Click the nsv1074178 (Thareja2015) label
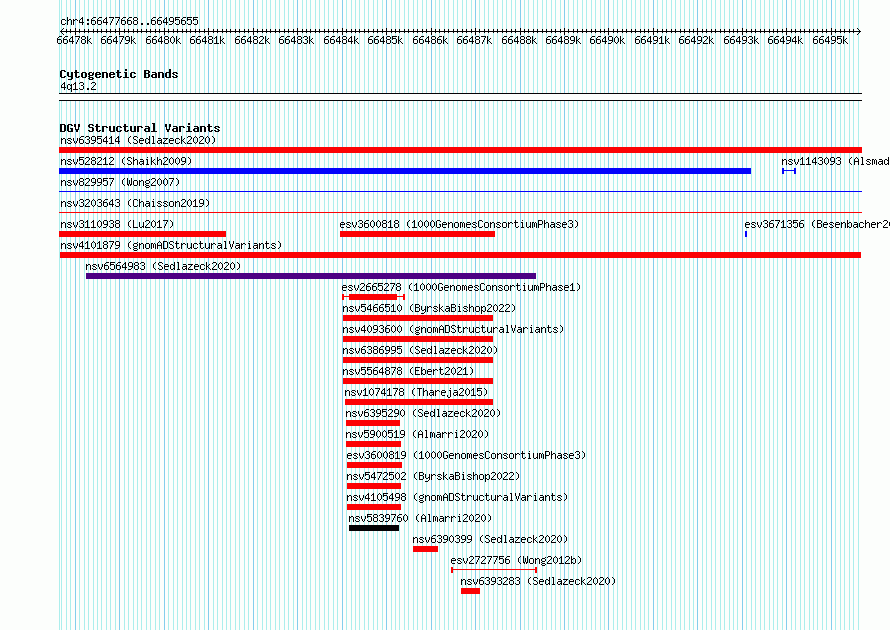The width and height of the screenshot is (890, 630). pyautogui.click(x=416, y=392)
